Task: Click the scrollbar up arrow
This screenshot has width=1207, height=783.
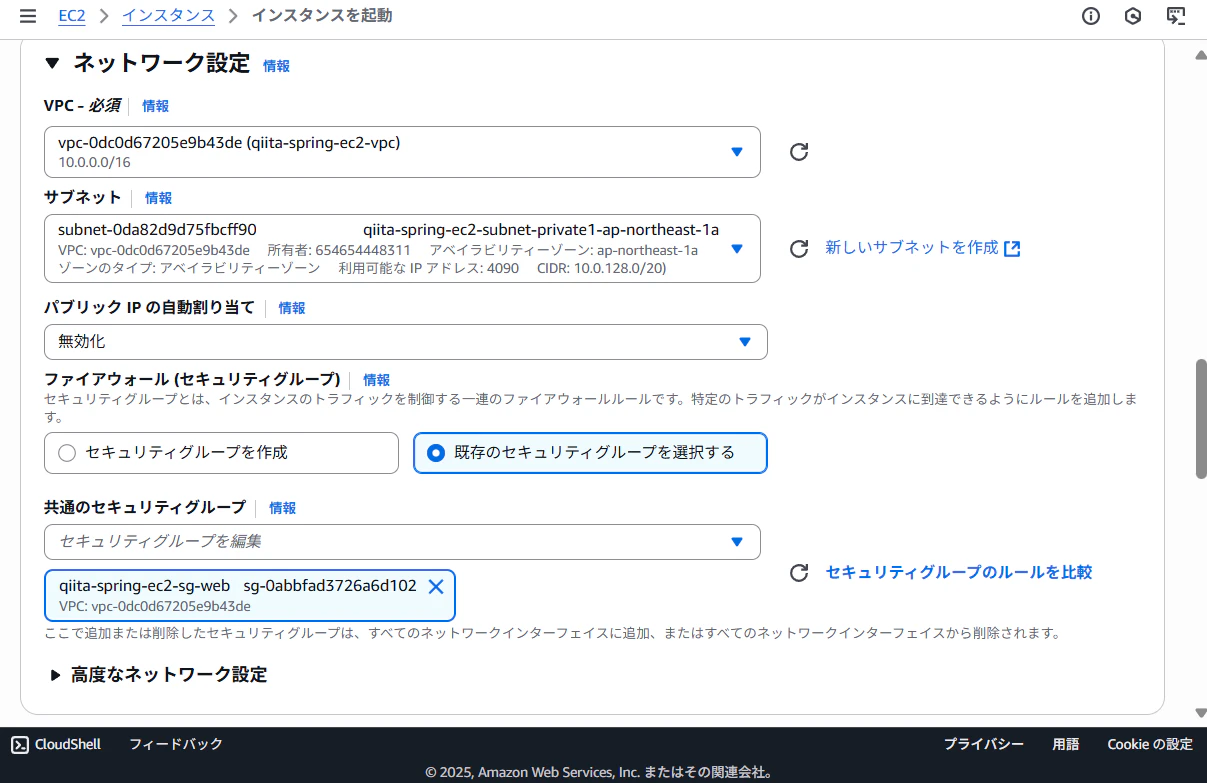Action: (1201, 55)
